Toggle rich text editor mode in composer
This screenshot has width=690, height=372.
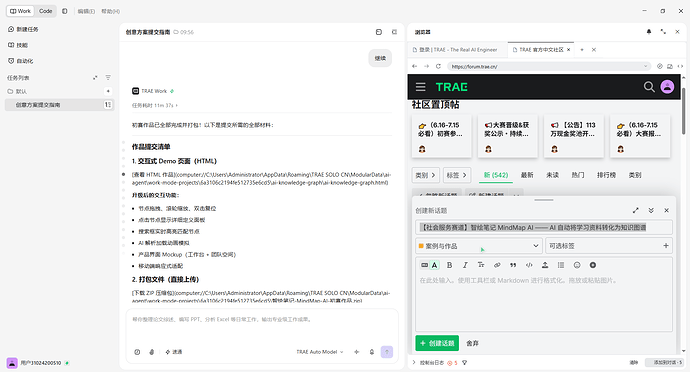[425, 265]
